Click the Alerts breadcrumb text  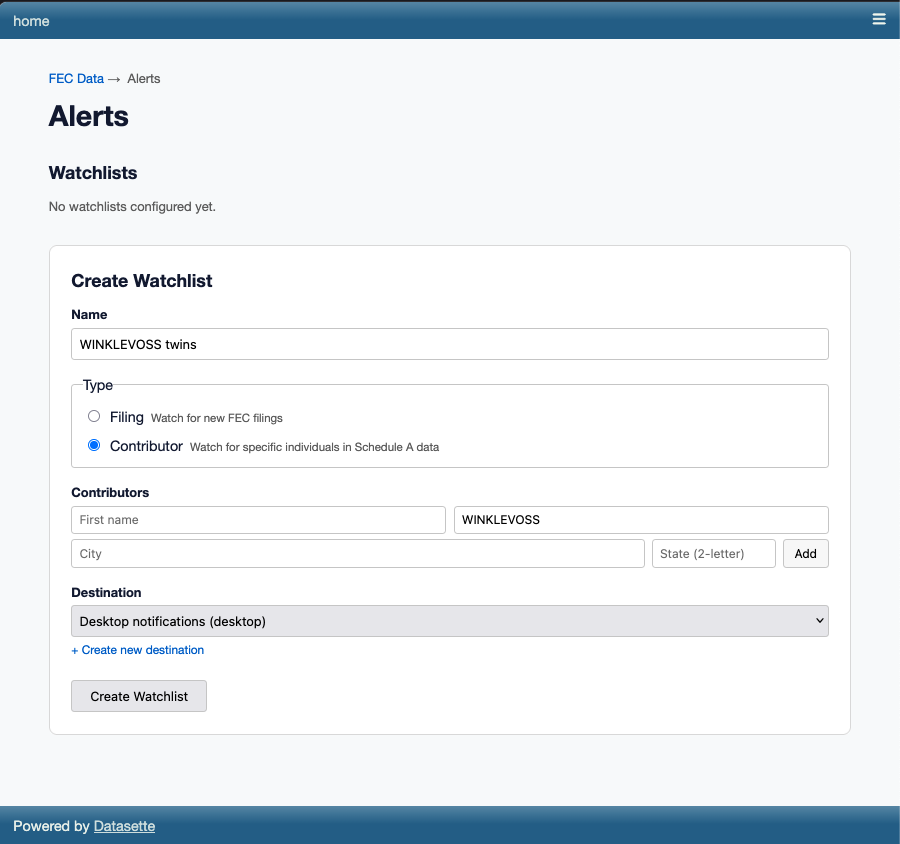[x=144, y=78]
